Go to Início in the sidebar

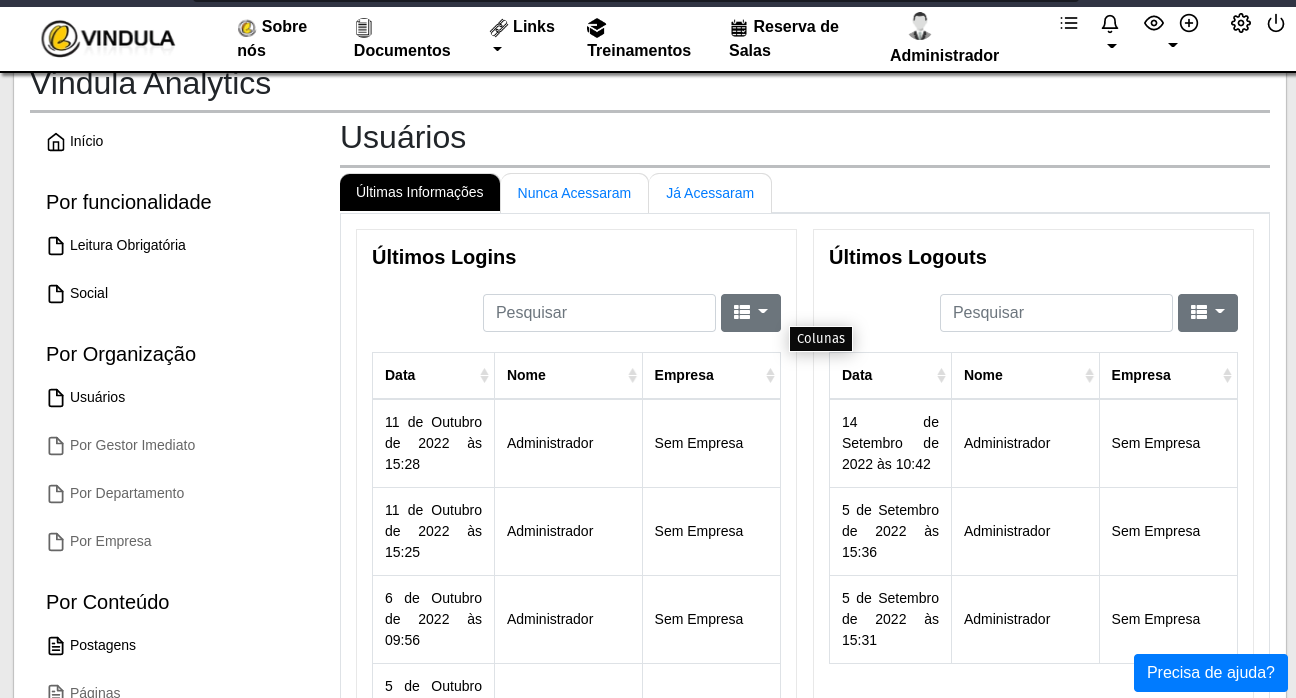point(86,142)
